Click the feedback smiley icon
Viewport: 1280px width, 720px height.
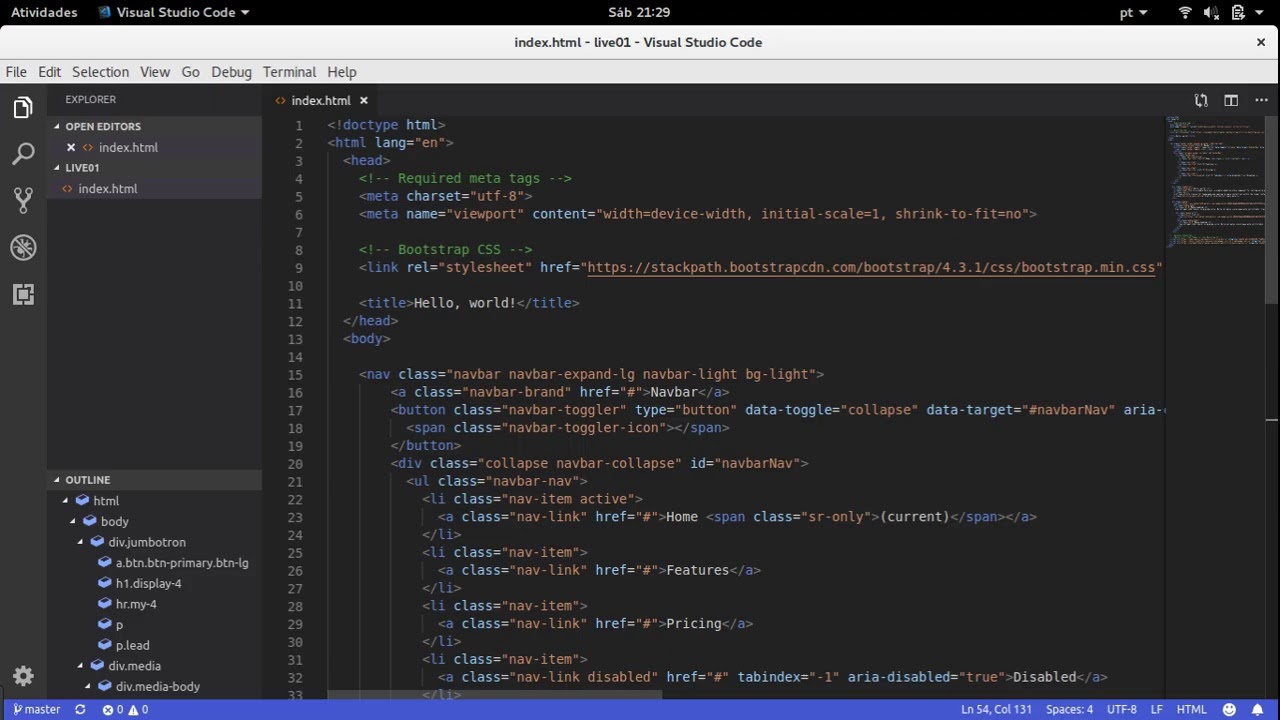[1230, 709]
